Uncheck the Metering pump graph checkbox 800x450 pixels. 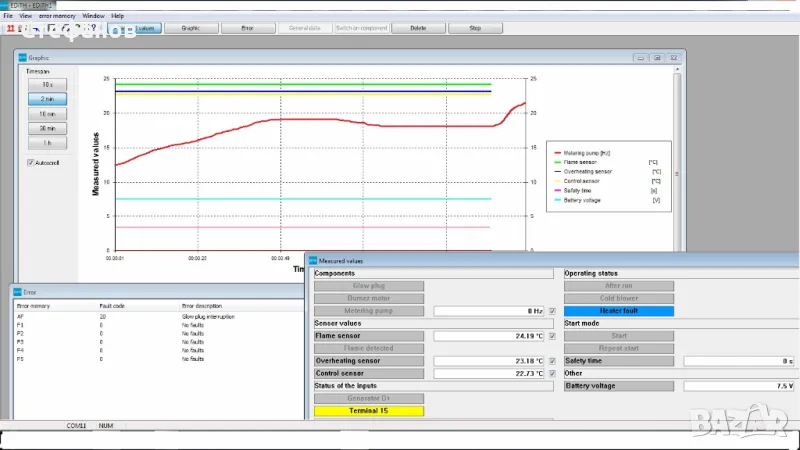551,311
